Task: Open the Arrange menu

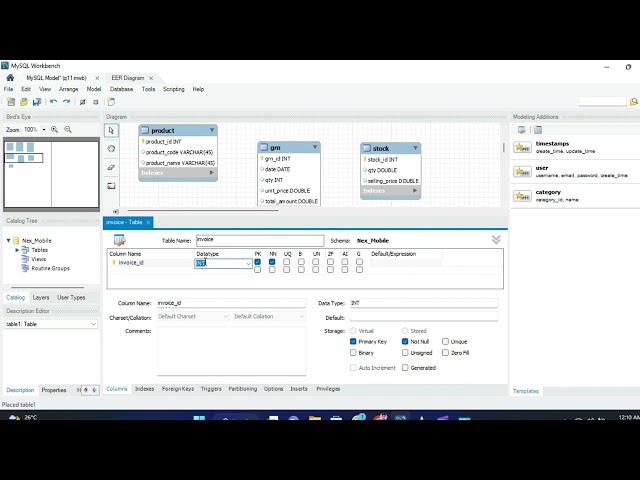Action: point(69,89)
